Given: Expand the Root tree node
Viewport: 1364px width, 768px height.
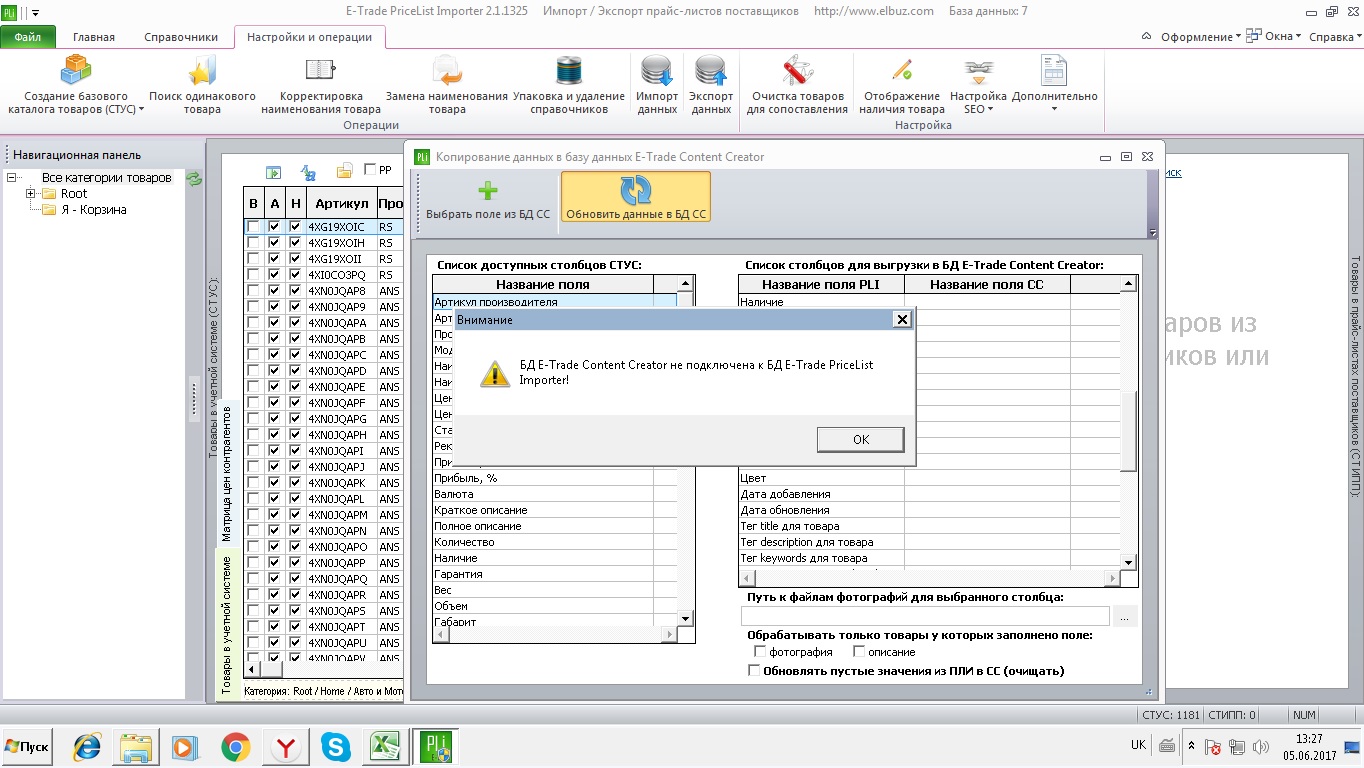Looking at the screenshot, I should tap(31, 194).
